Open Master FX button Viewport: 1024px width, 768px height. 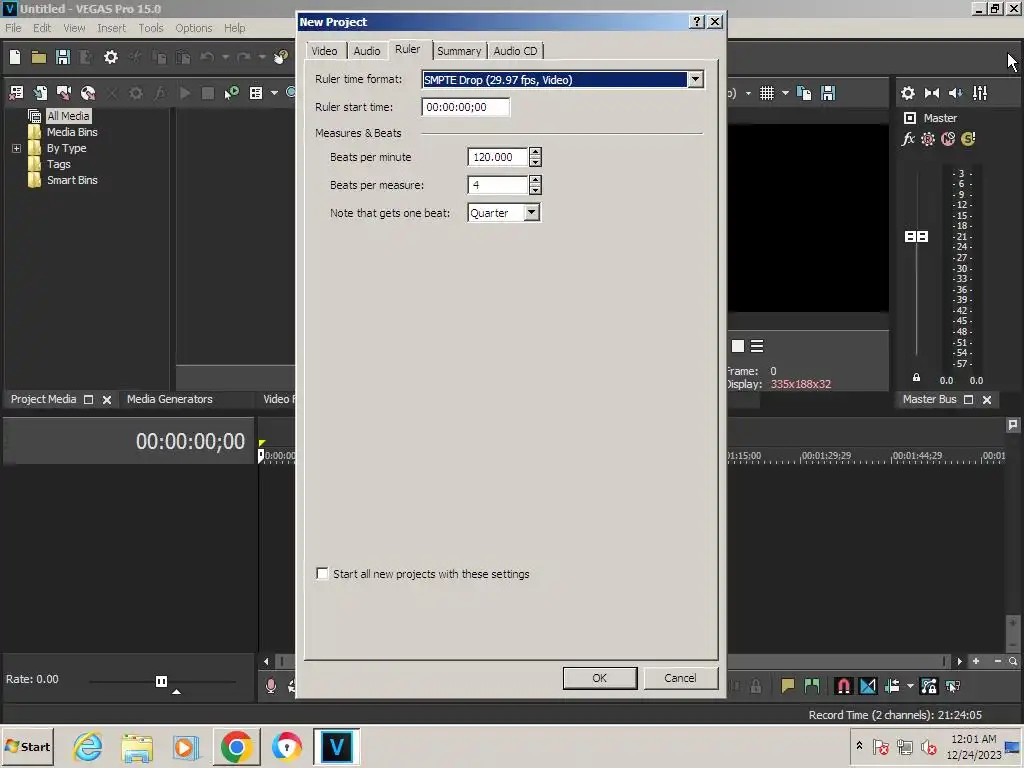908,138
